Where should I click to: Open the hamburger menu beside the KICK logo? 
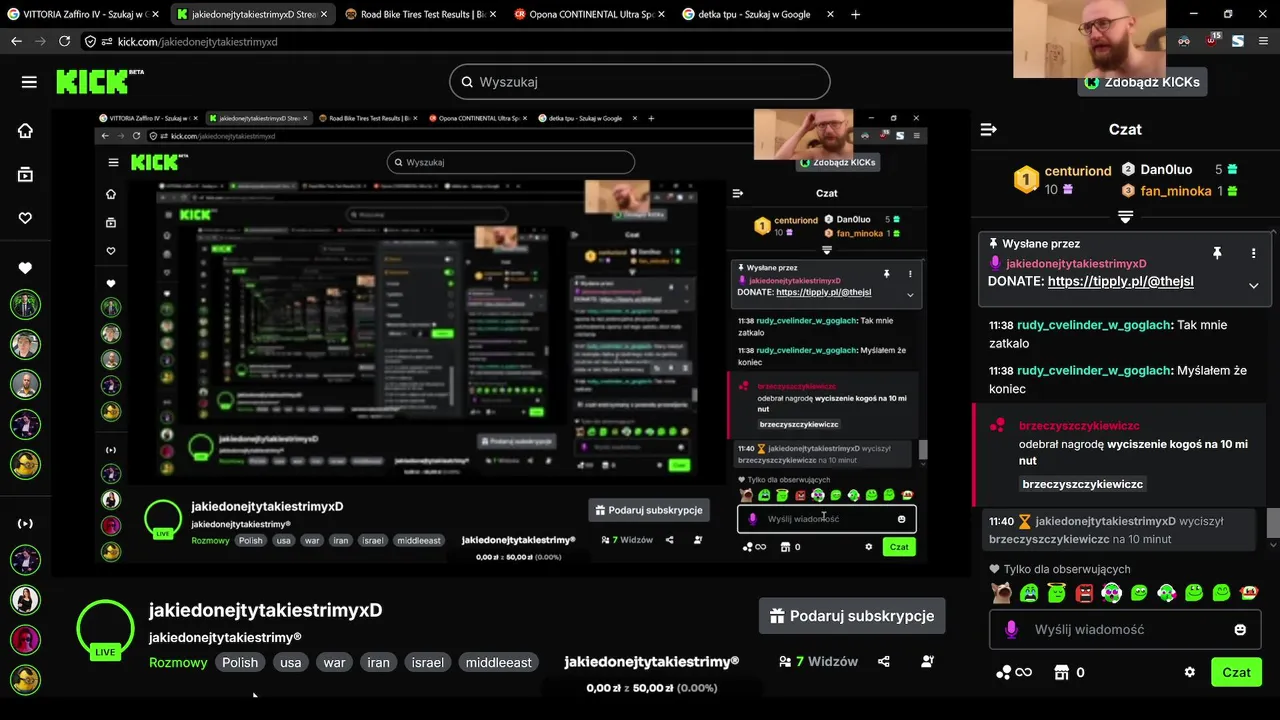(x=29, y=82)
